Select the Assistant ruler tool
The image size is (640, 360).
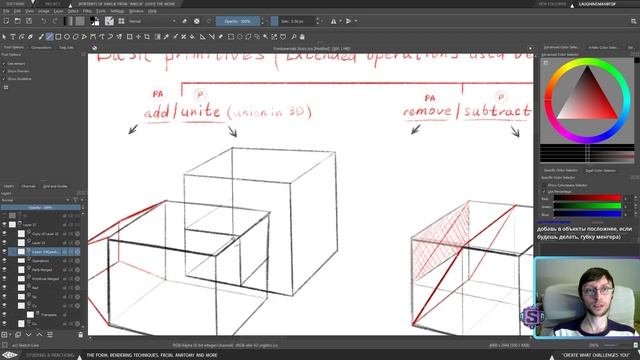pos(202,37)
